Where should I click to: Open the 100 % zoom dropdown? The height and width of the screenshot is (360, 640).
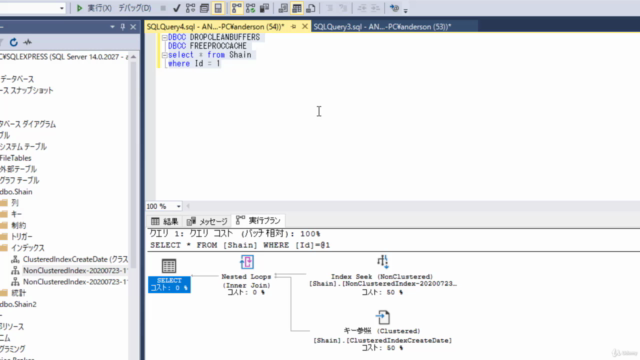pyautogui.click(x=178, y=207)
